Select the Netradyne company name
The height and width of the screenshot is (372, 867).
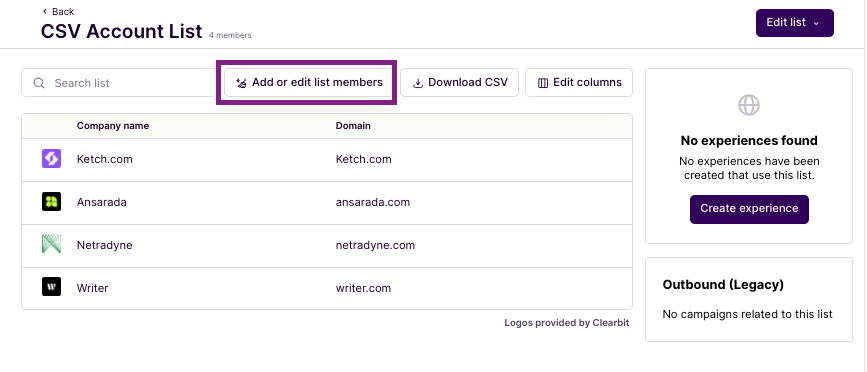pos(105,245)
